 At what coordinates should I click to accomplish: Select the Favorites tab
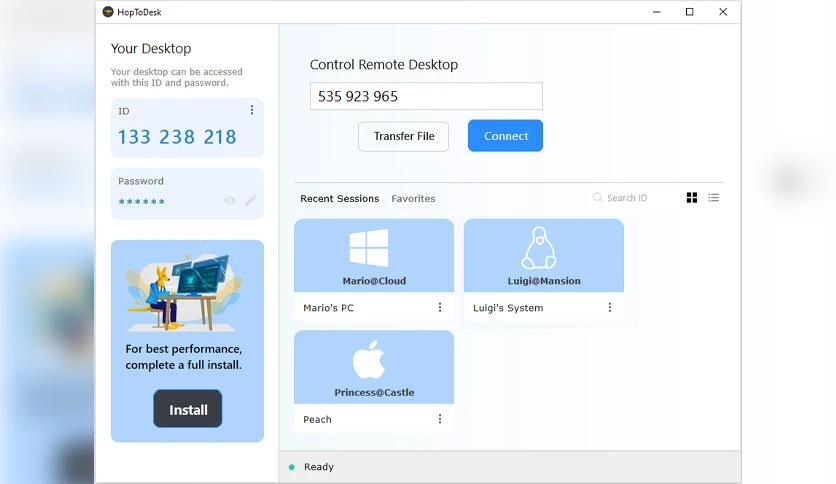point(413,198)
